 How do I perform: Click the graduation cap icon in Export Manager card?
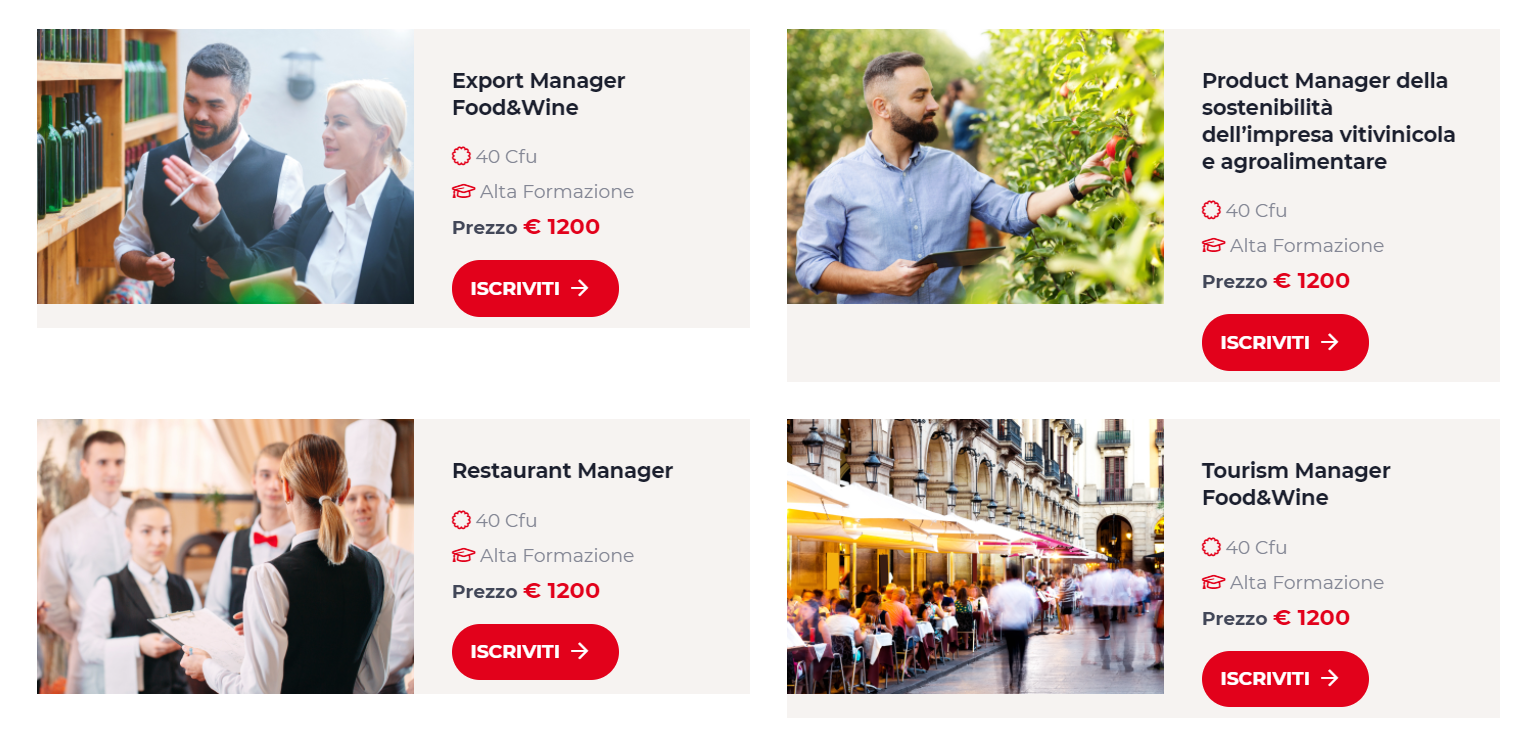tap(463, 191)
